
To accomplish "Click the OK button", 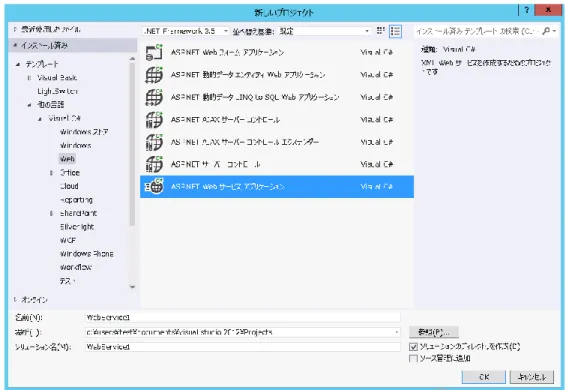I will [x=484, y=377].
